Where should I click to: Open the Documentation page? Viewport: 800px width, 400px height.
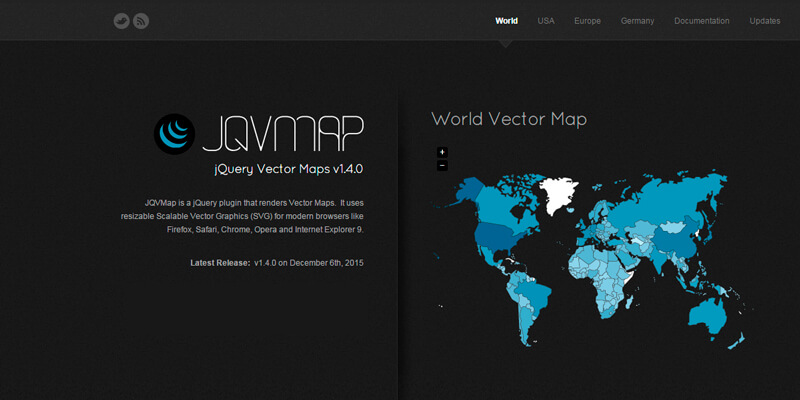[701, 21]
